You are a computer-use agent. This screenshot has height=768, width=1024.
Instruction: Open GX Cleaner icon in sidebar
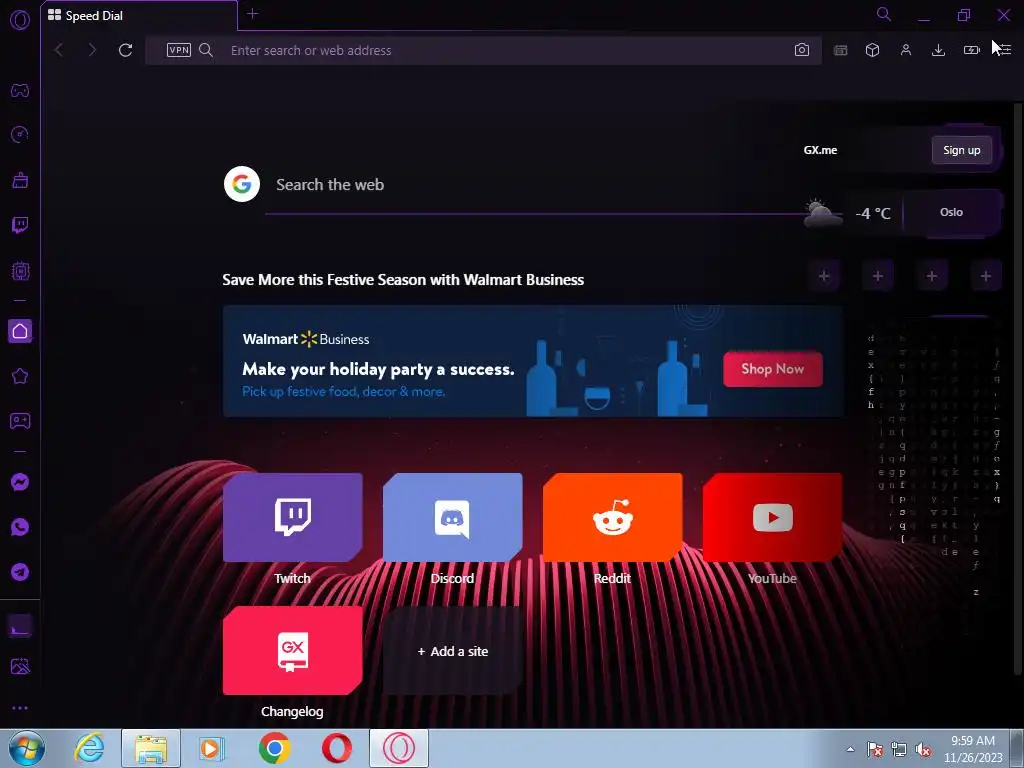20,180
